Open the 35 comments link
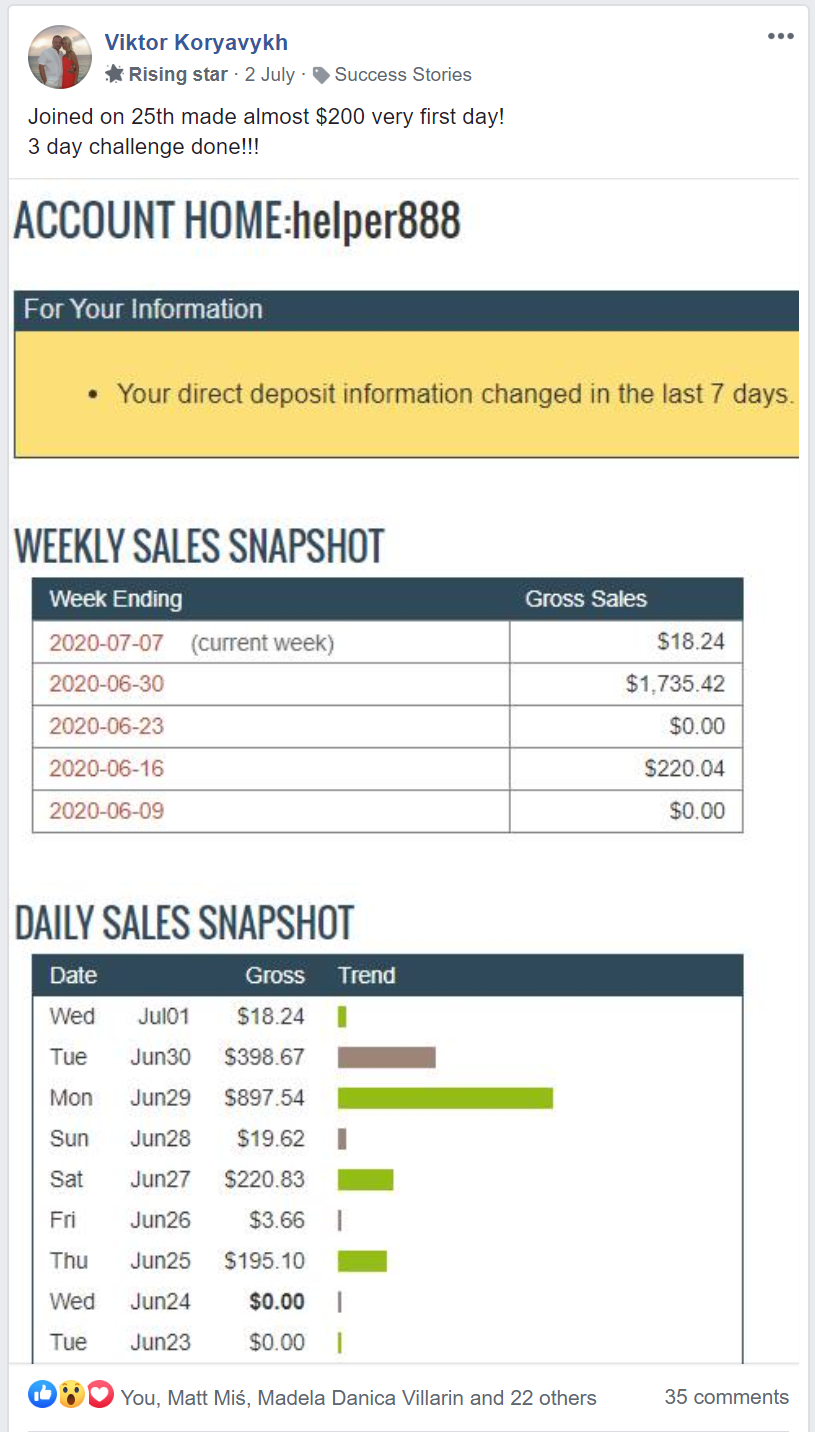The width and height of the screenshot is (815, 1432). coord(727,1397)
